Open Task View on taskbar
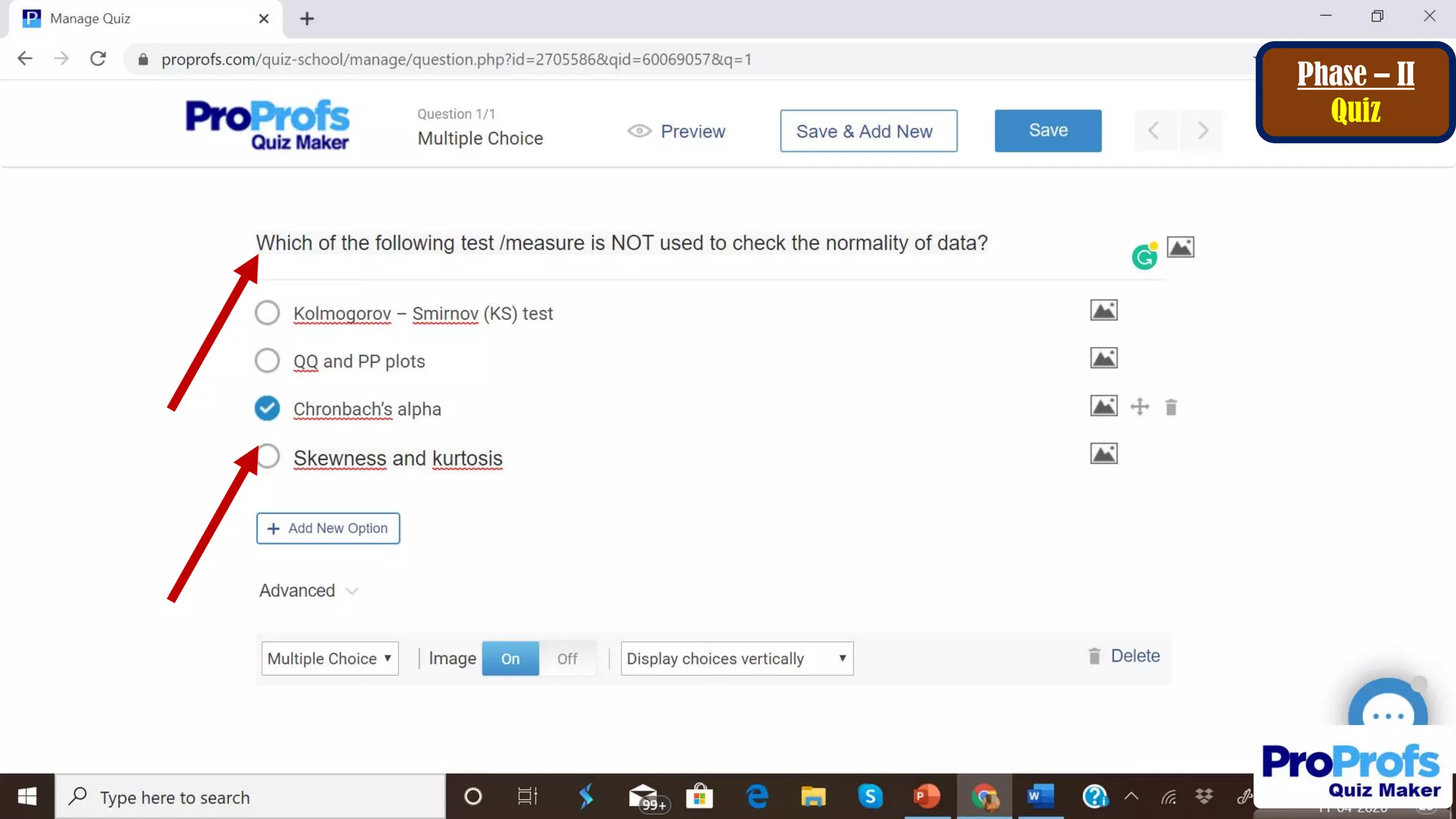This screenshot has width=1456, height=819. pos(528,797)
